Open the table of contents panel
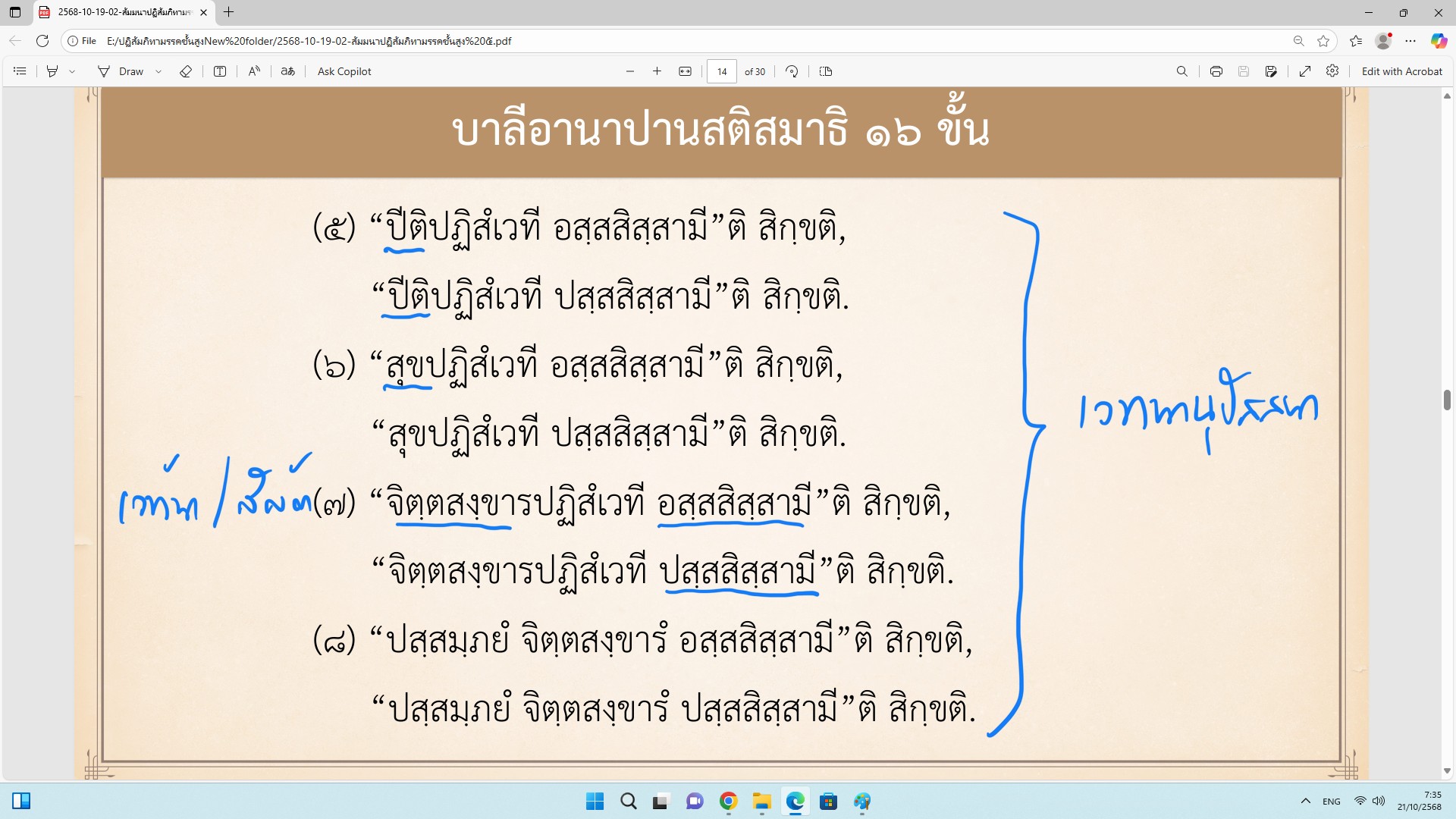This screenshot has height=819, width=1456. click(20, 71)
